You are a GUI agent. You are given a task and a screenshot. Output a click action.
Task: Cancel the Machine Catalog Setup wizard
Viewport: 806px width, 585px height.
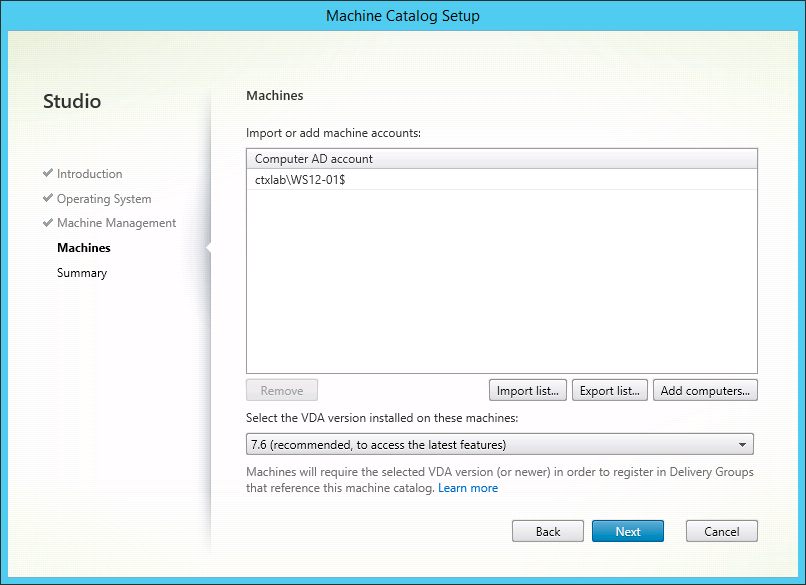tap(721, 531)
